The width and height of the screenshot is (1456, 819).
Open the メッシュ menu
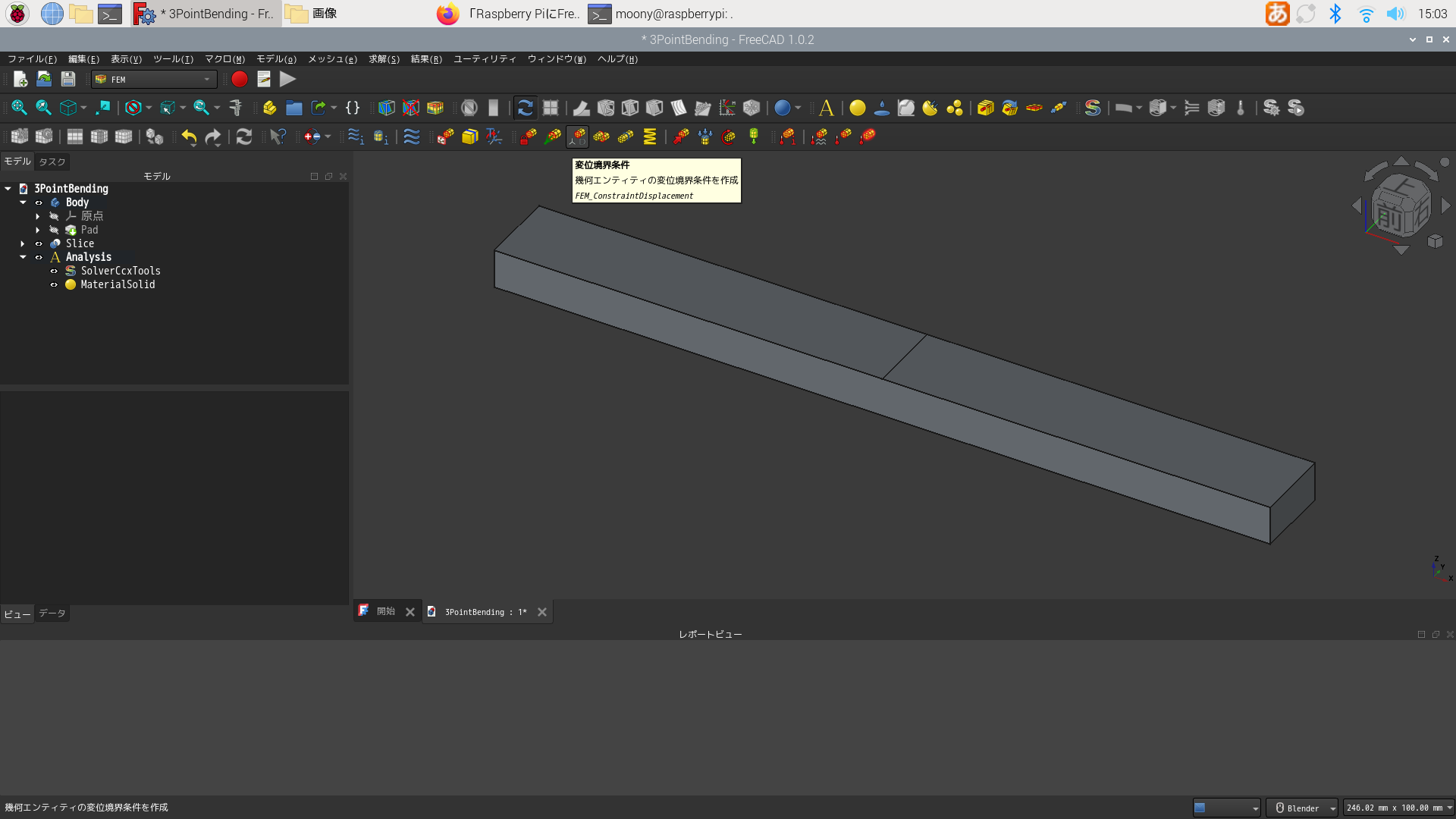(332, 59)
